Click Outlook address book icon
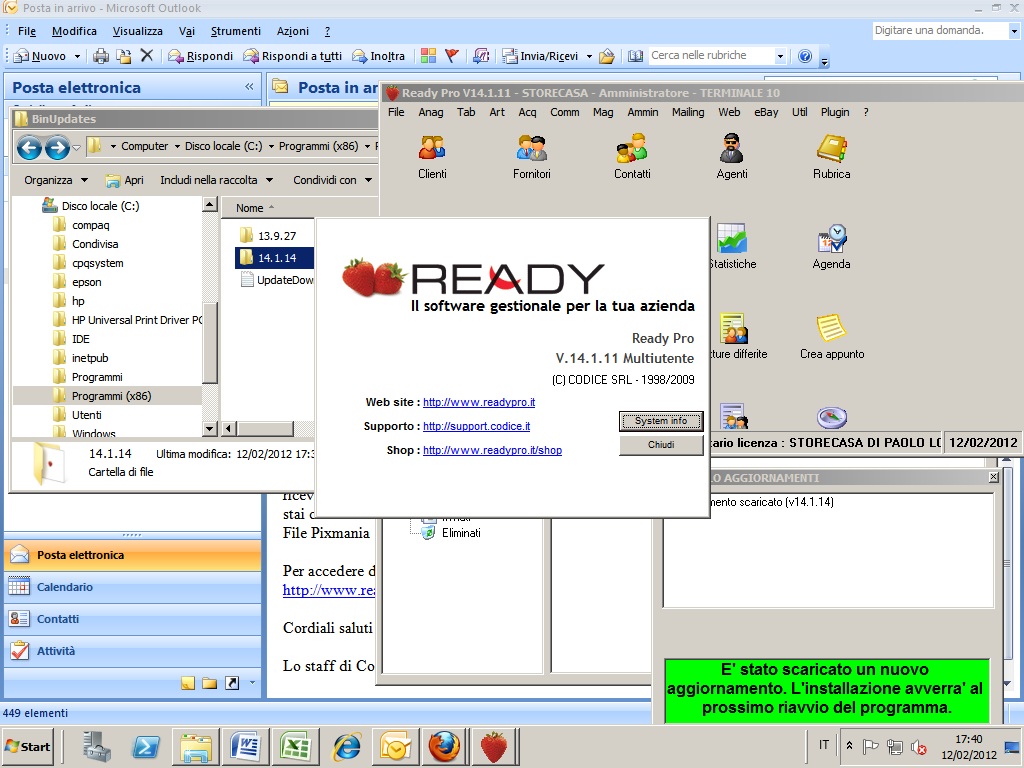The width and height of the screenshot is (1024, 768). point(635,56)
